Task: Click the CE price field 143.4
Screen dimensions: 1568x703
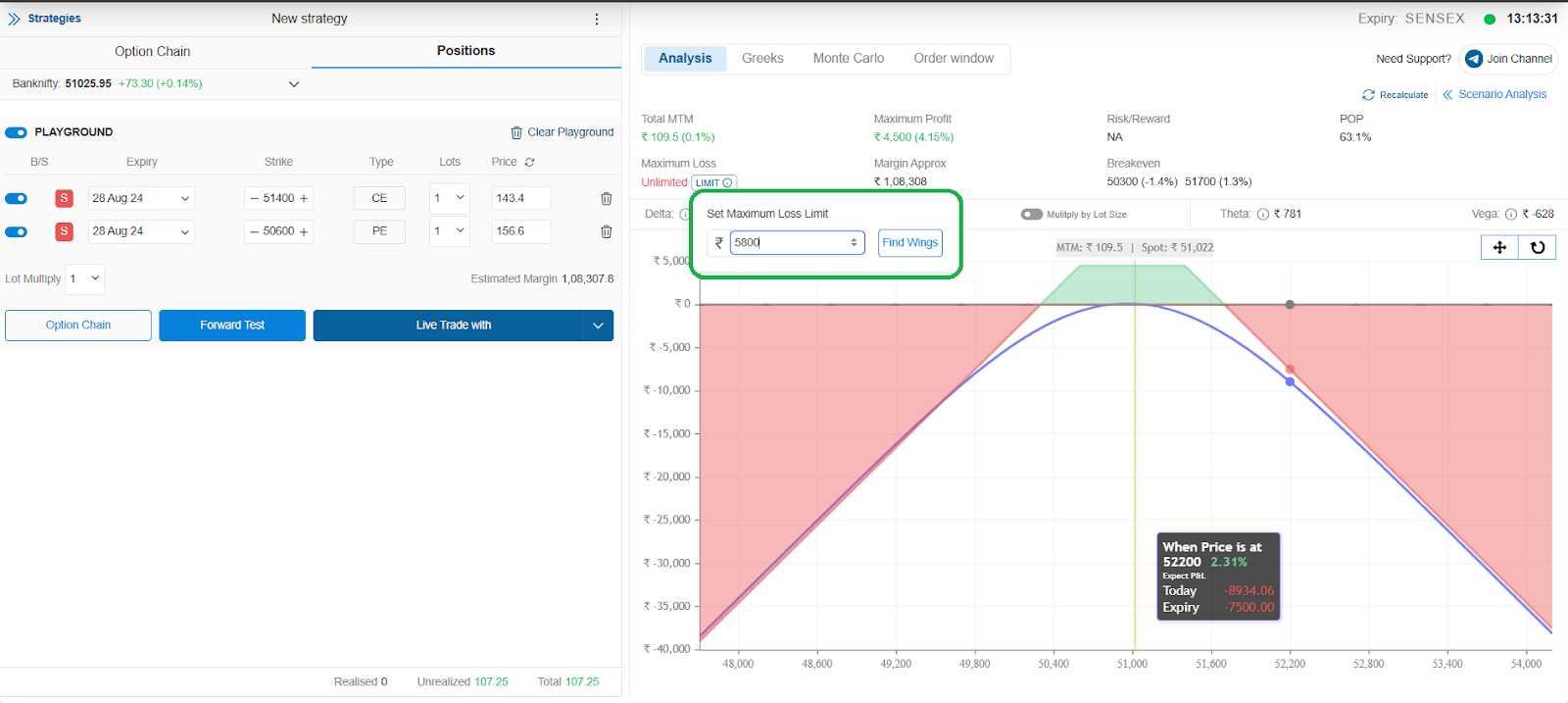Action: [x=520, y=198]
